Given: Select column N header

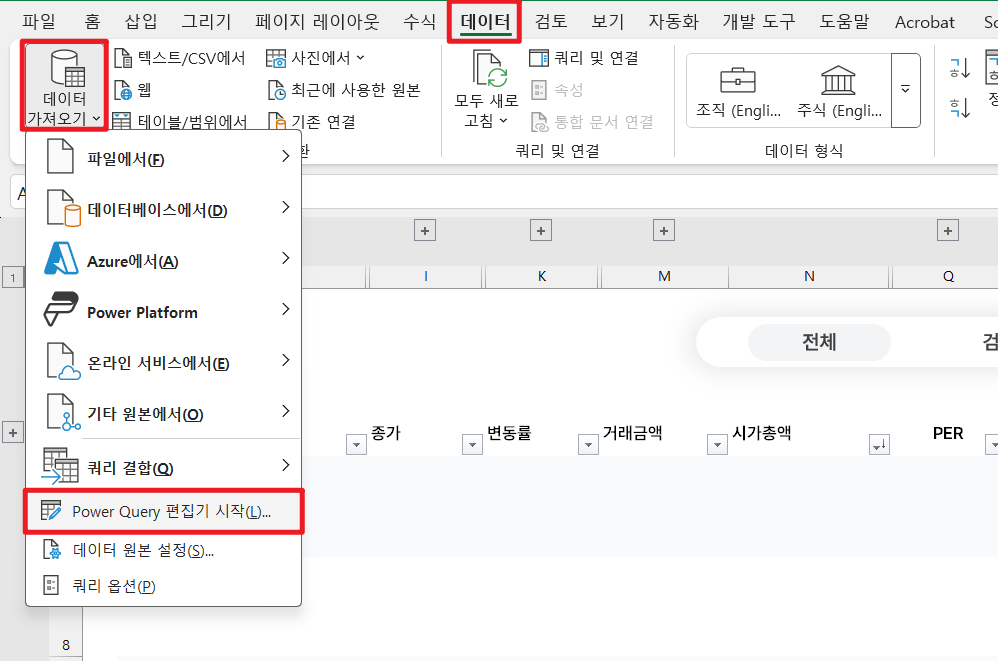Looking at the screenshot, I should click(808, 276).
